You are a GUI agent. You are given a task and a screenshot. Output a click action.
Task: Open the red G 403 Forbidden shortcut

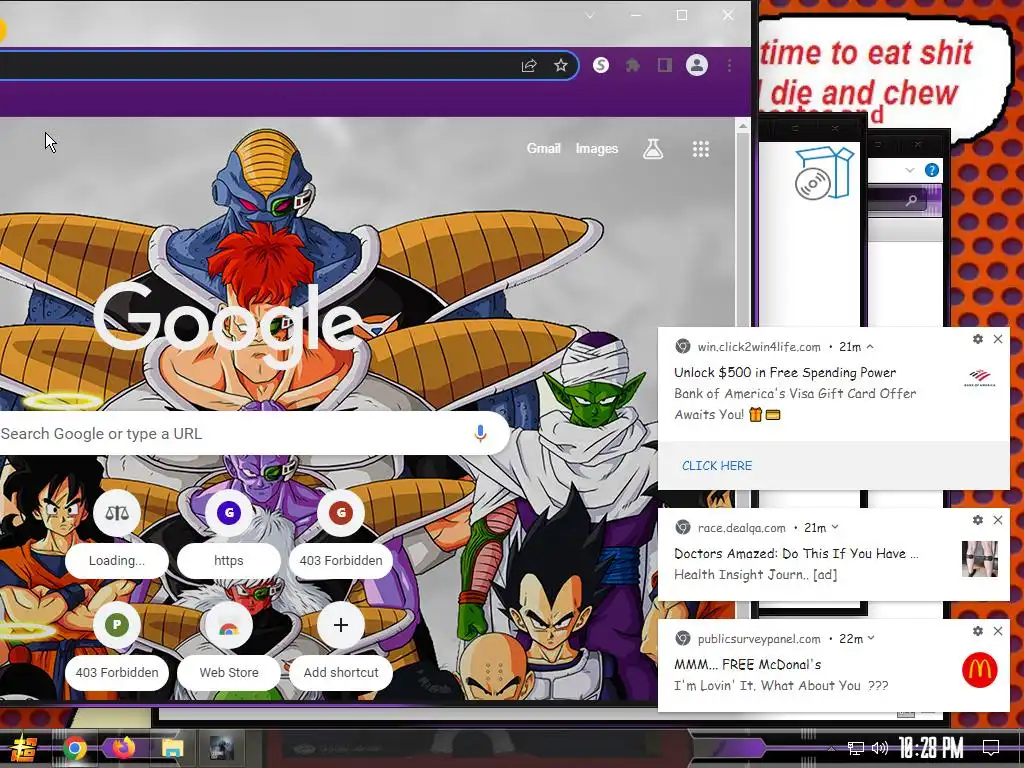[x=341, y=532]
